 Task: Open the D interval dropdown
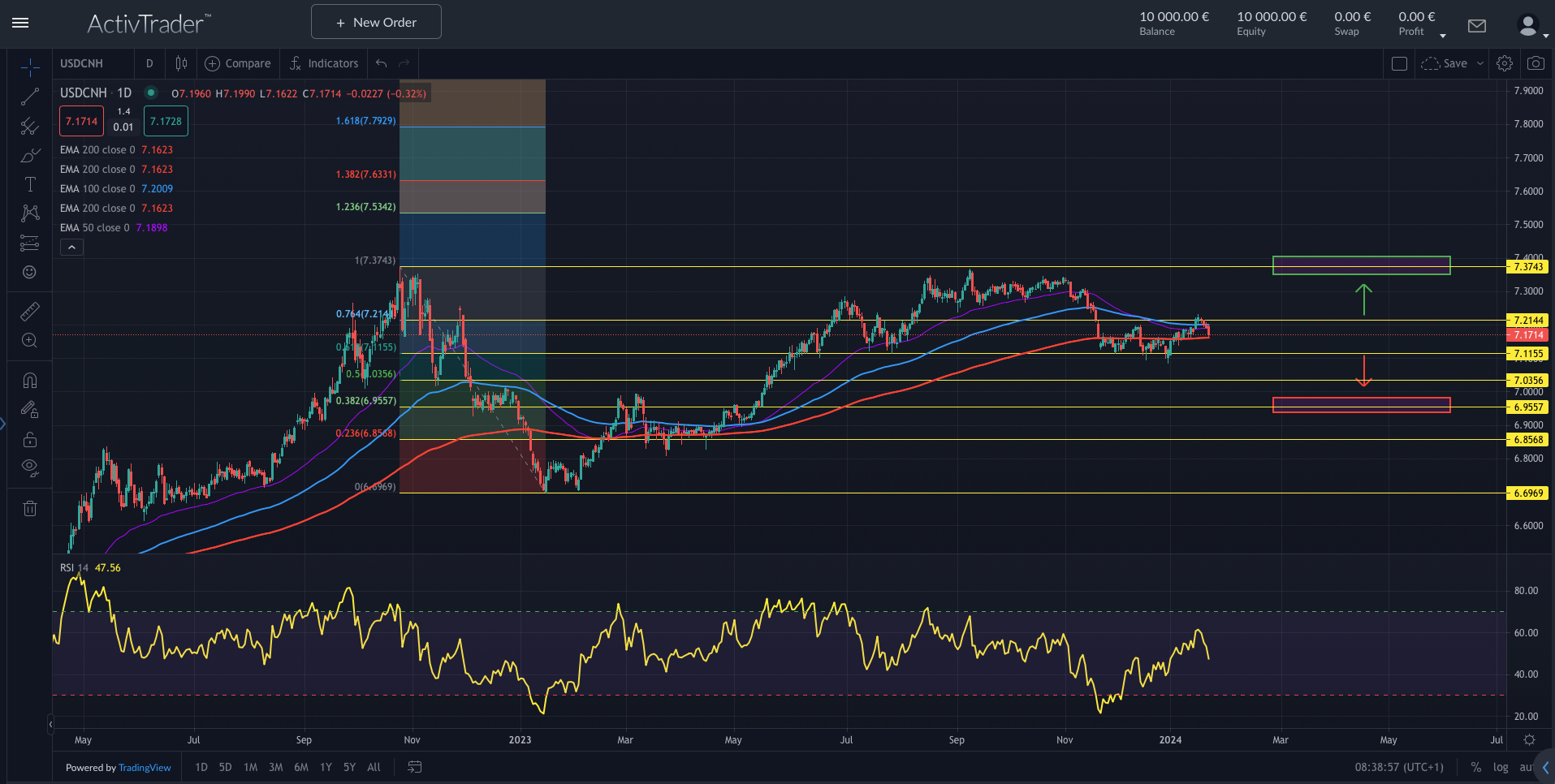tap(149, 63)
